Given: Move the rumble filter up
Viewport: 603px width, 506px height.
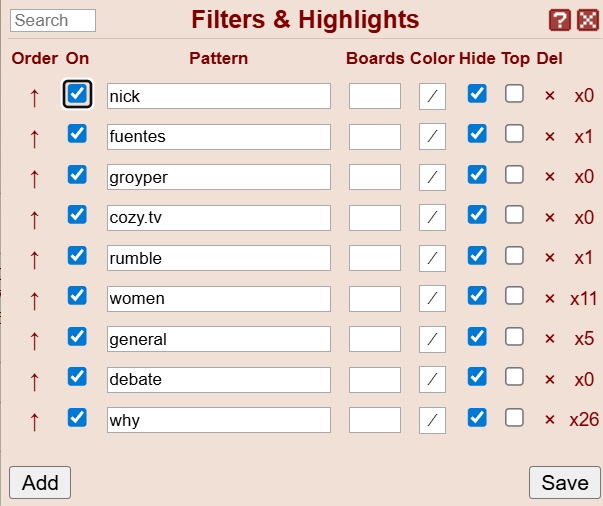Looking at the screenshot, I should (x=35, y=260).
